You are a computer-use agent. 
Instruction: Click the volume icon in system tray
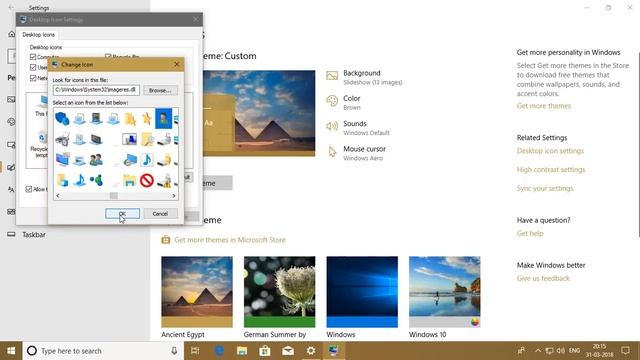click(x=561, y=351)
